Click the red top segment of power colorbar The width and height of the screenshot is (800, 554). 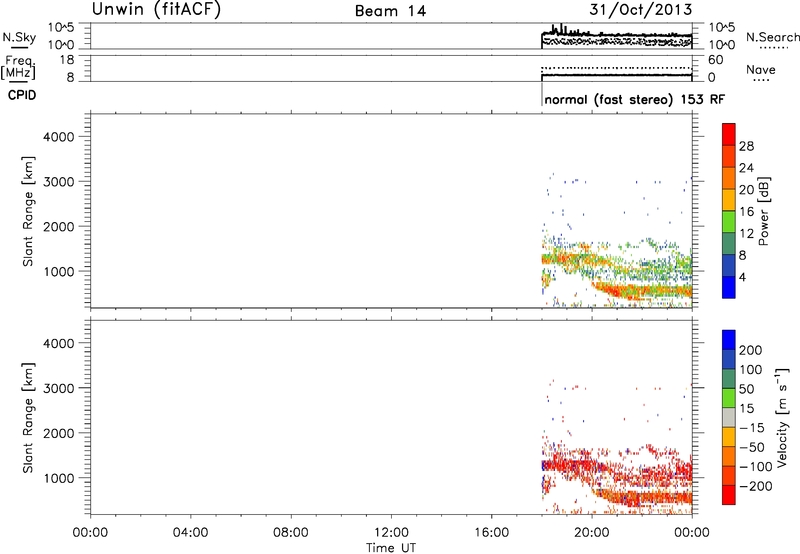click(729, 134)
